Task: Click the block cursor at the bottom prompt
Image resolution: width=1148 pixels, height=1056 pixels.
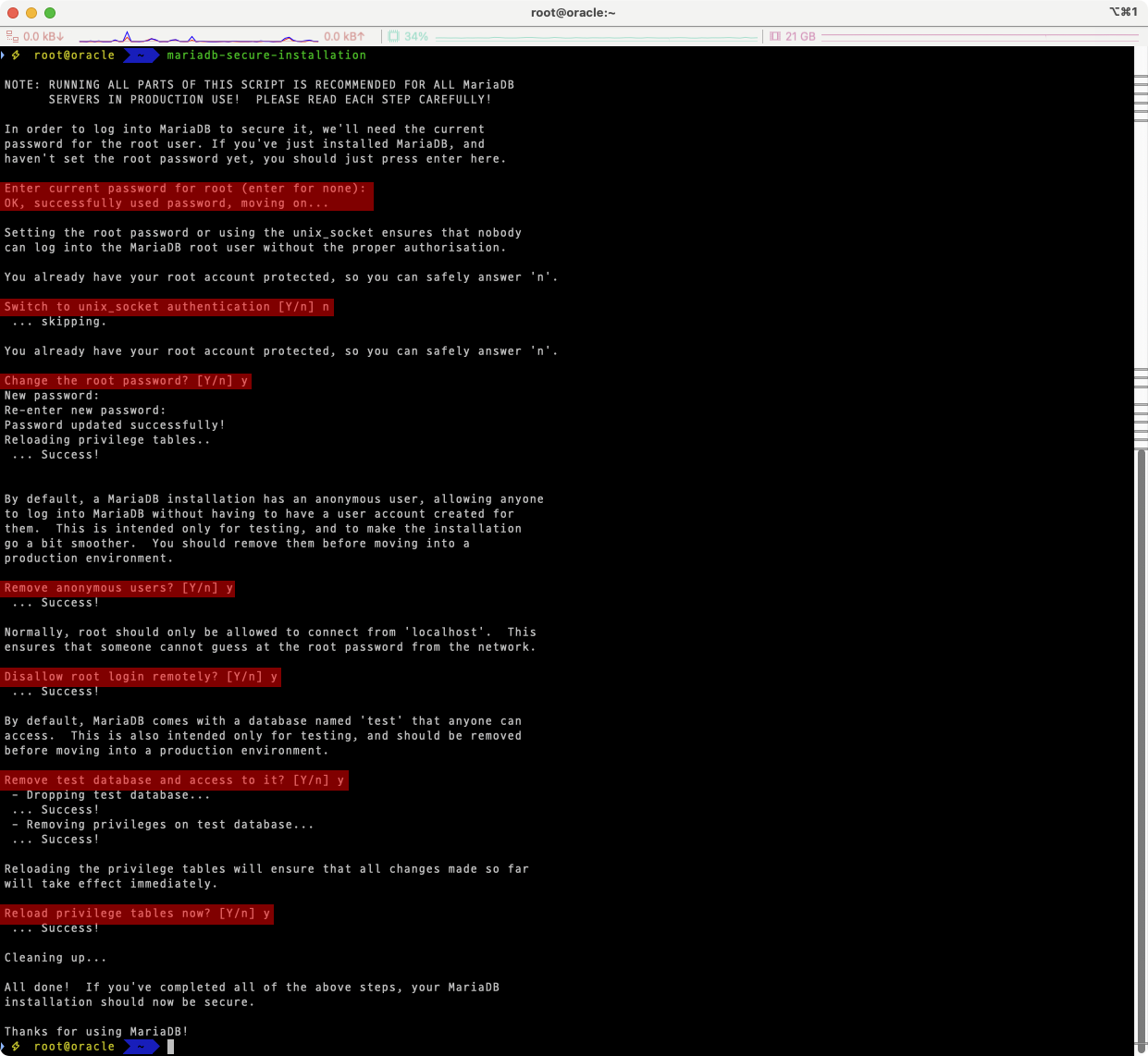Action: [170, 1046]
